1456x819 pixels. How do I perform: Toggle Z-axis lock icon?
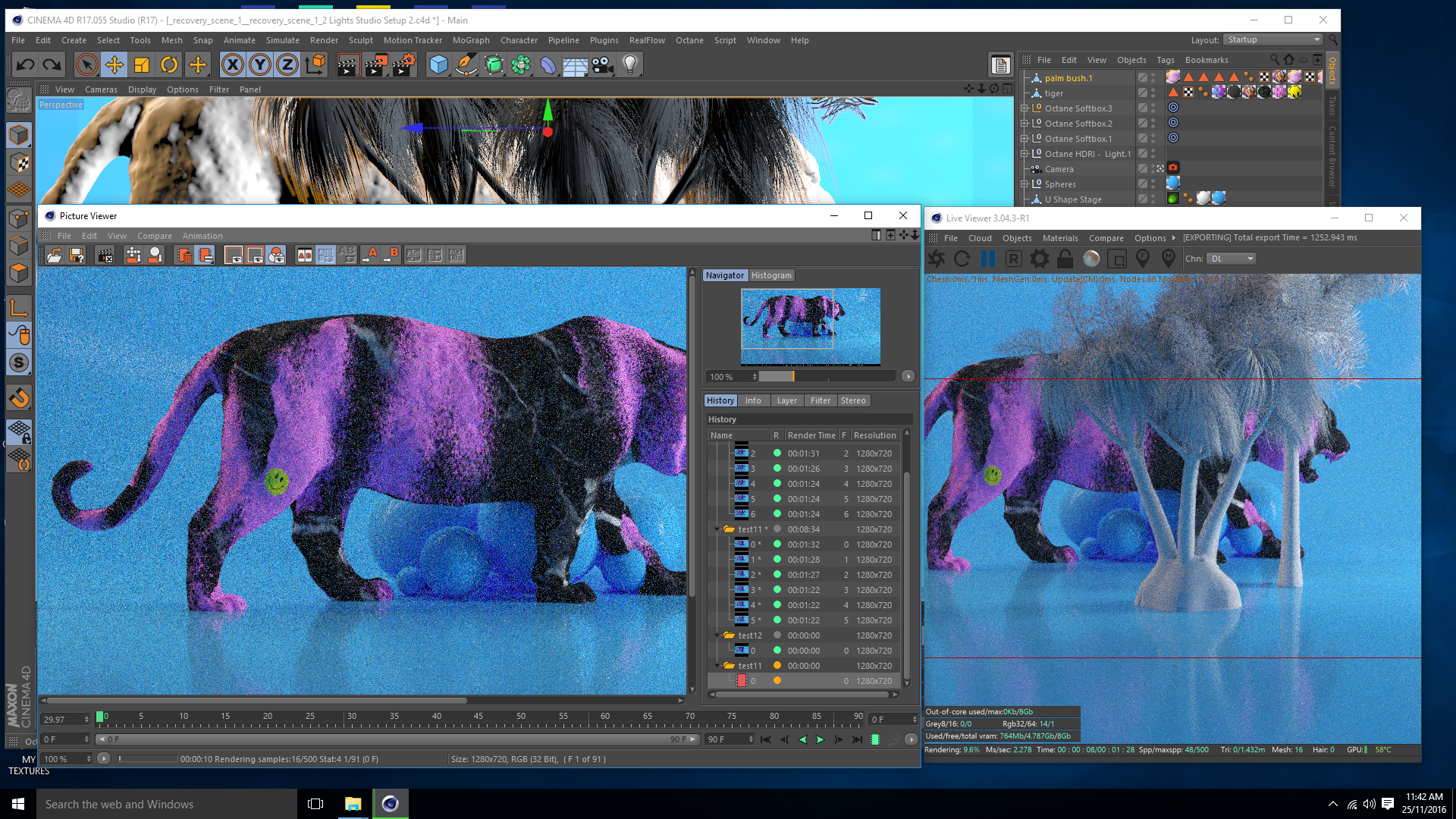click(x=287, y=65)
